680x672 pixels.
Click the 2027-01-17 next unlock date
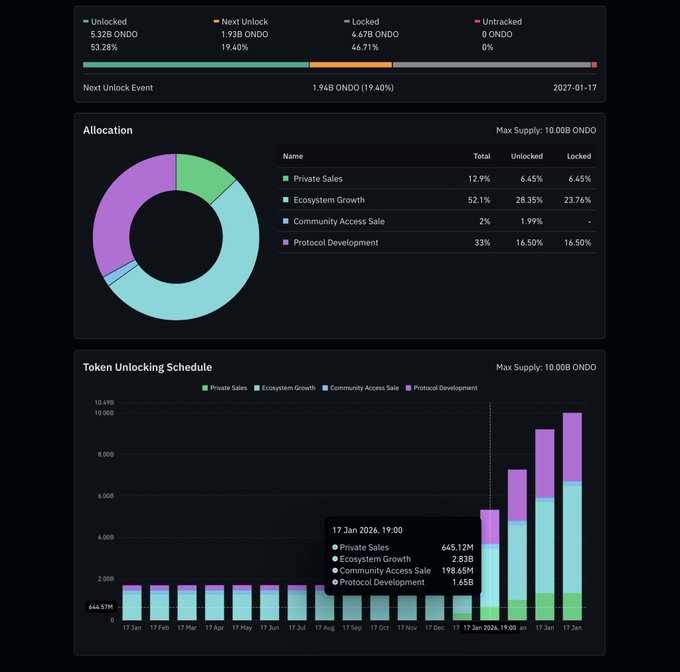tap(575, 88)
